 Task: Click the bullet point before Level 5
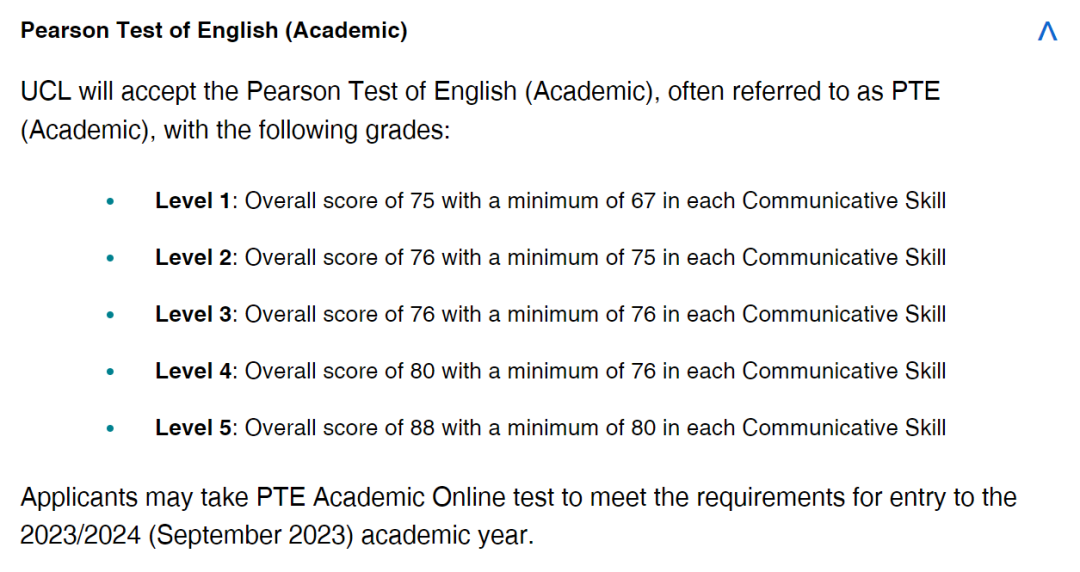[x=110, y=429]
